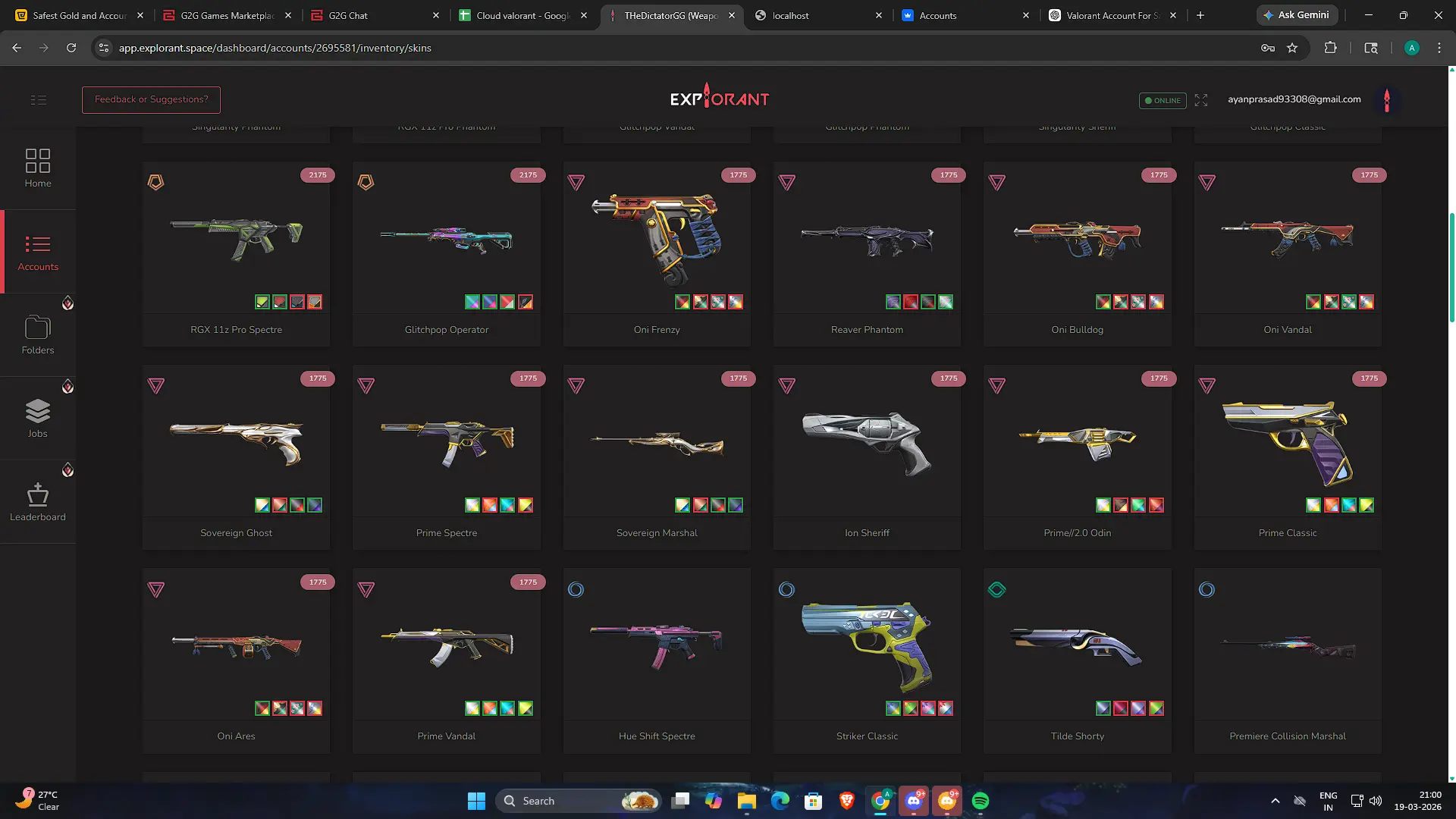Open the Spotify taskbar icon
The height and width of the screenshot is (819, 1456).
[981, 801]
